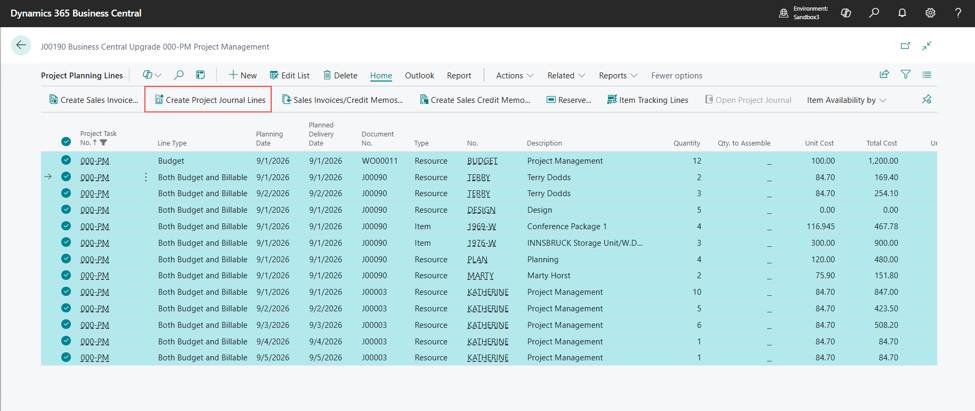Click Create Project Journal Lines
This screenshot has width=975, height=411.
(x=210, y=99)
